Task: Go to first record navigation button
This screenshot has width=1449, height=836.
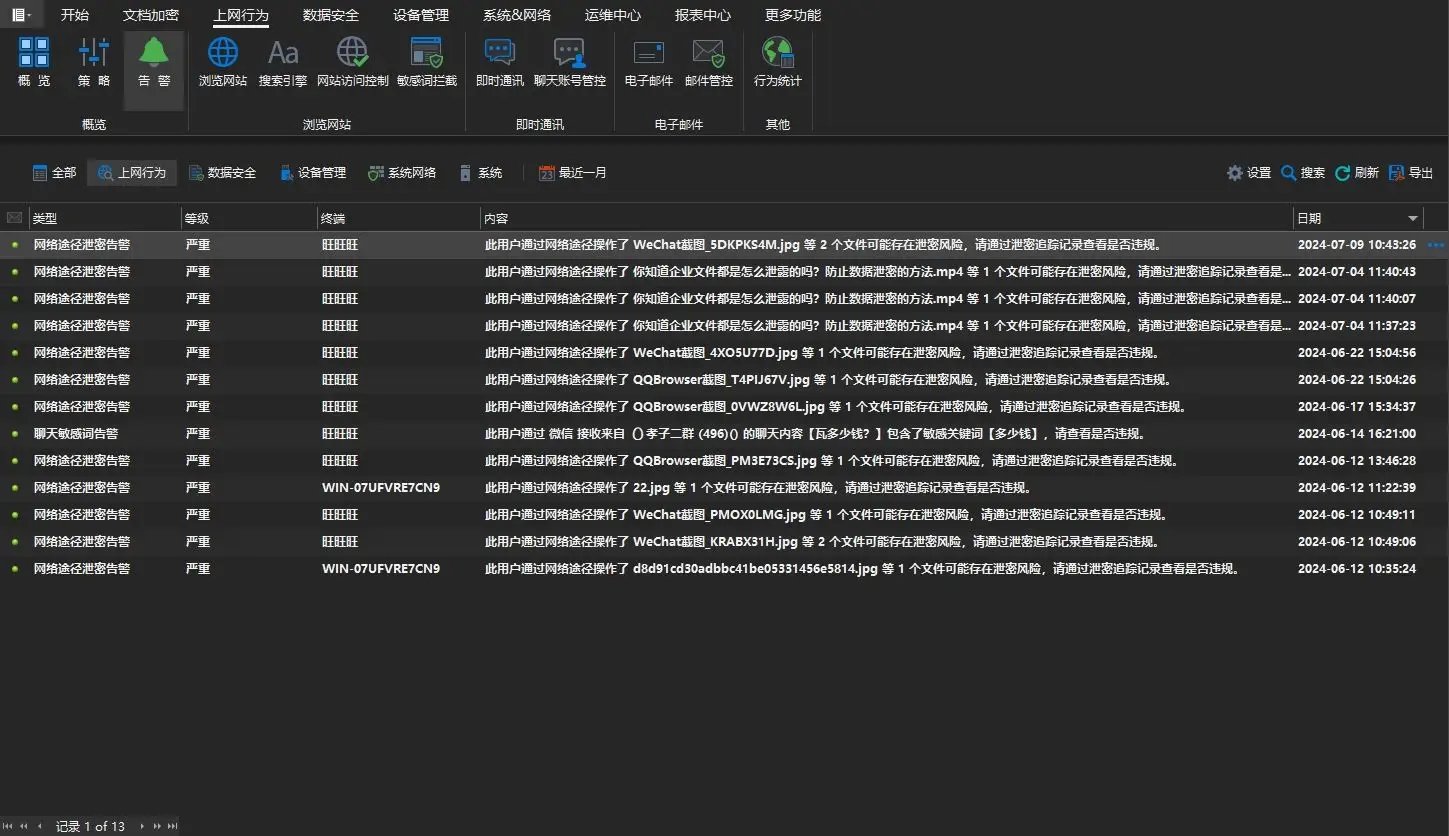Action: (9, 826)
